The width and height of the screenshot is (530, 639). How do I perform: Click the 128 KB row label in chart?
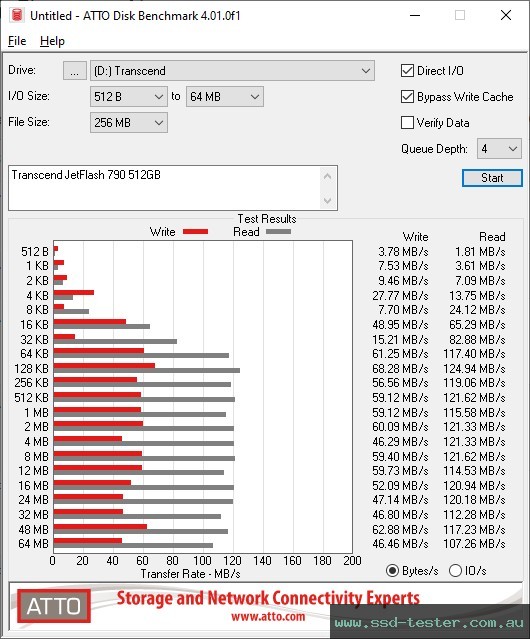pos(31,369)
